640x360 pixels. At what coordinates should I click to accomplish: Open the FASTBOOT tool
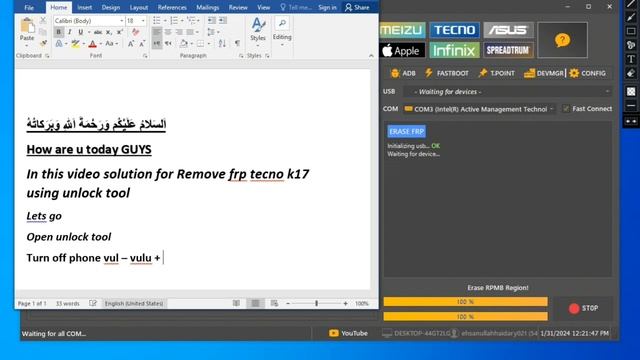point(447,73)
